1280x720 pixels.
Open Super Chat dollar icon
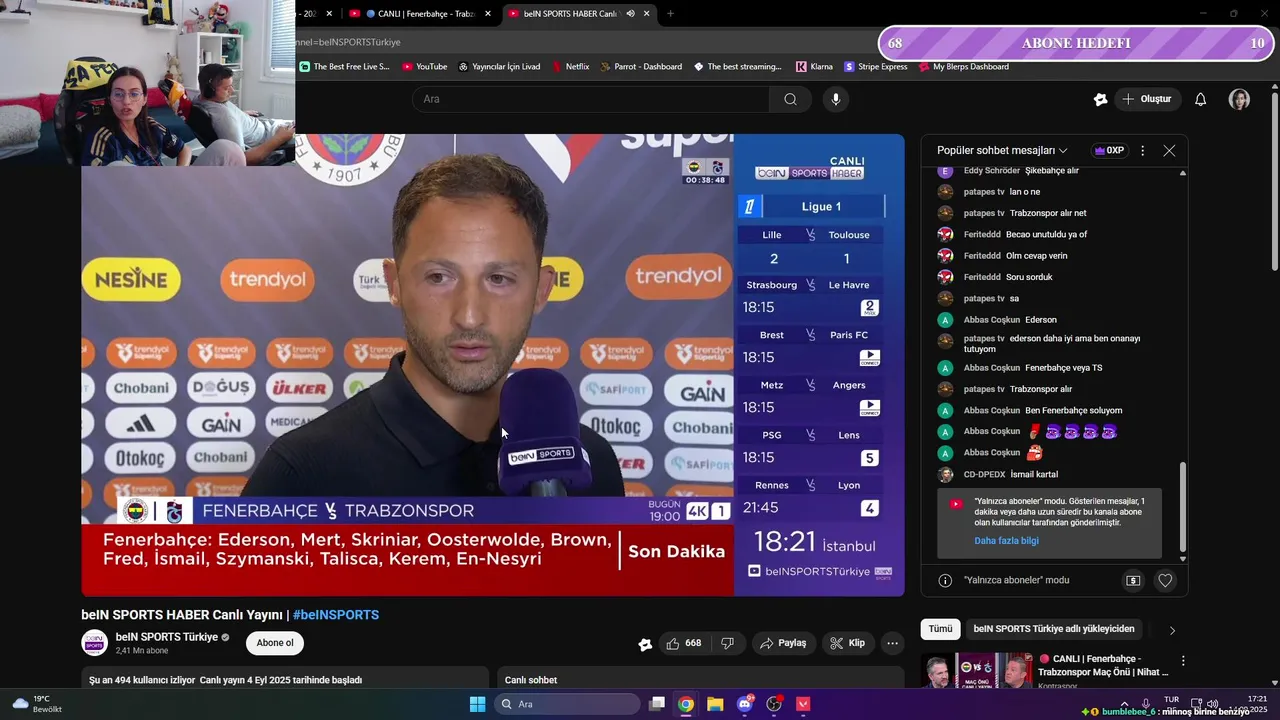coord(1133,580)
